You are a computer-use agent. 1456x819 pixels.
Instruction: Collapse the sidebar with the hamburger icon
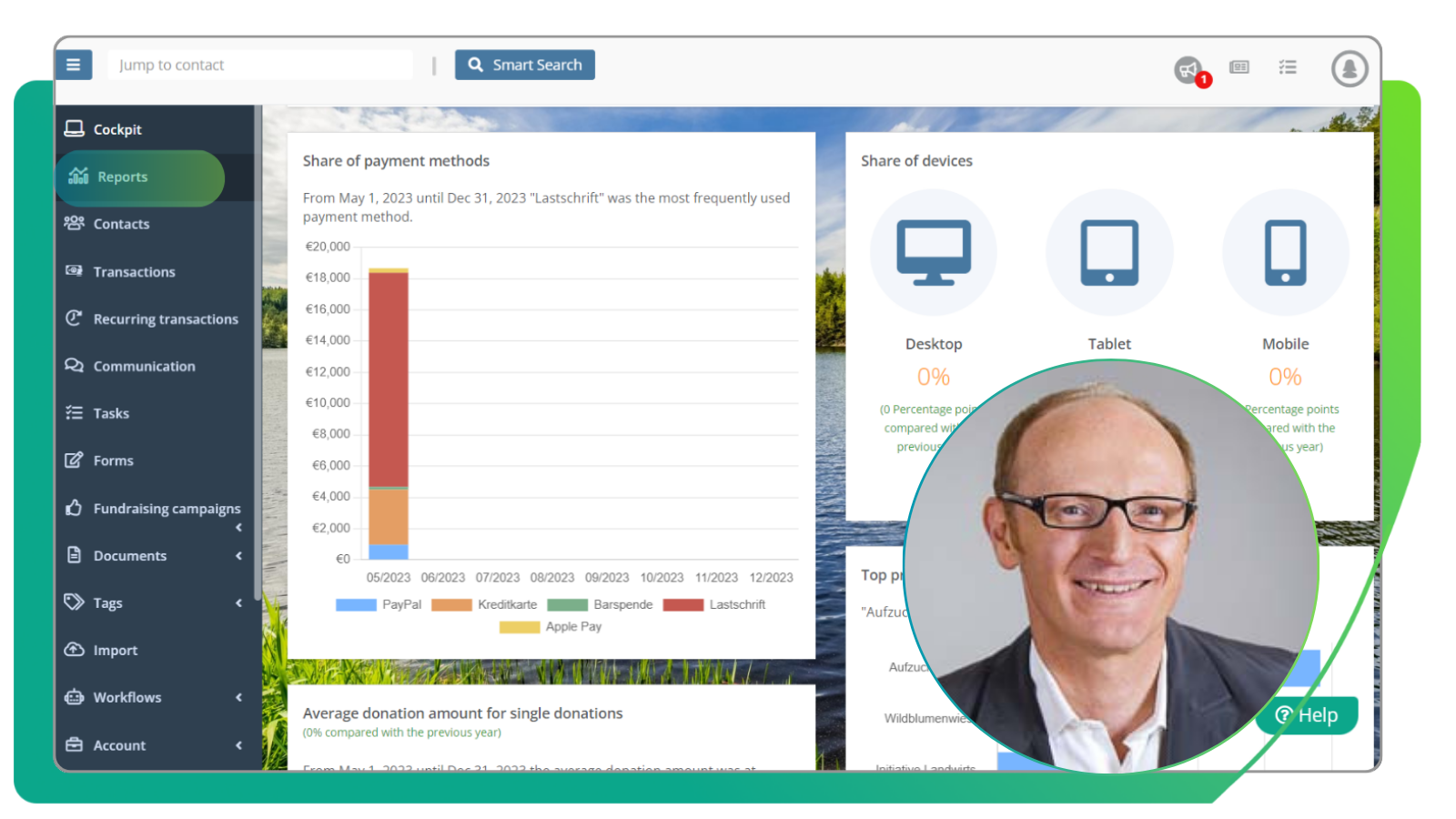pos(74,64)
